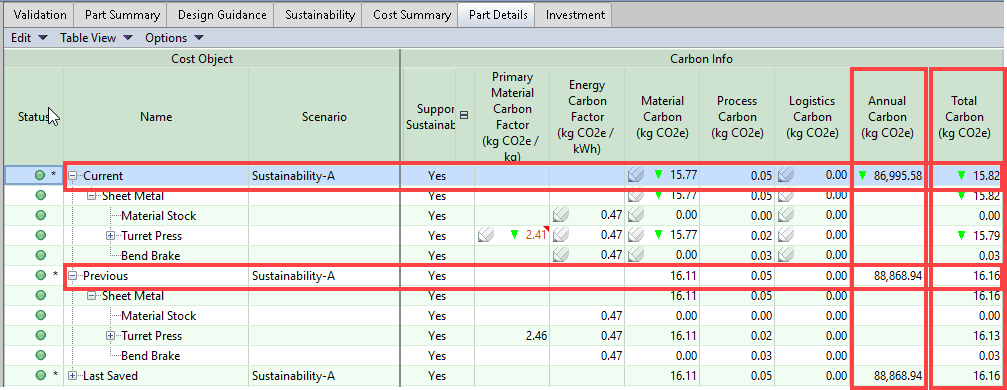The width and height of the screenshot is (1007, 390).
Task: Collapse the Current scenario tree node
Action: pyautogui.click(x=73, y=175)
